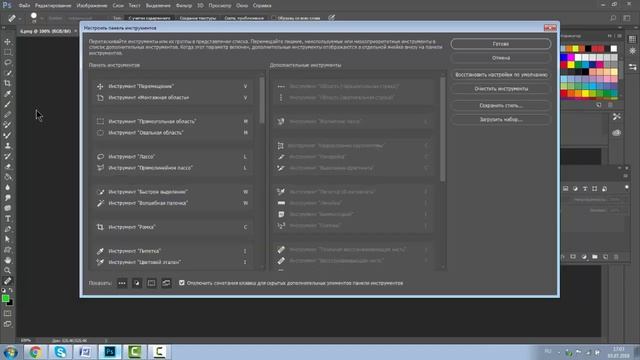This screenshot has width=640, height=360.
Task: Switch to the '4.png @ 100%' document tab
Action: click(45, 31)
